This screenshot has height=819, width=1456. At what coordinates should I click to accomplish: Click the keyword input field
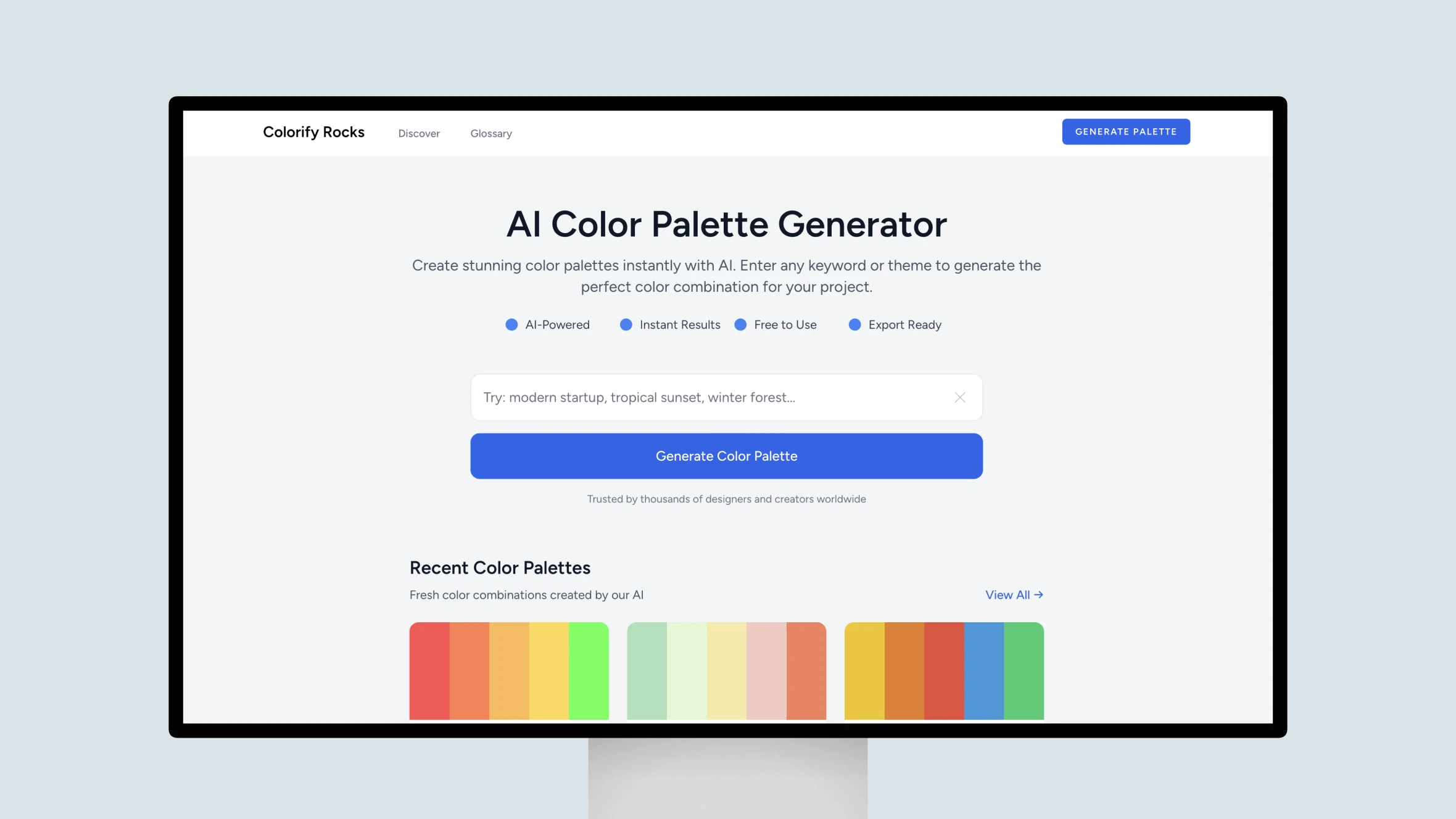726,397
